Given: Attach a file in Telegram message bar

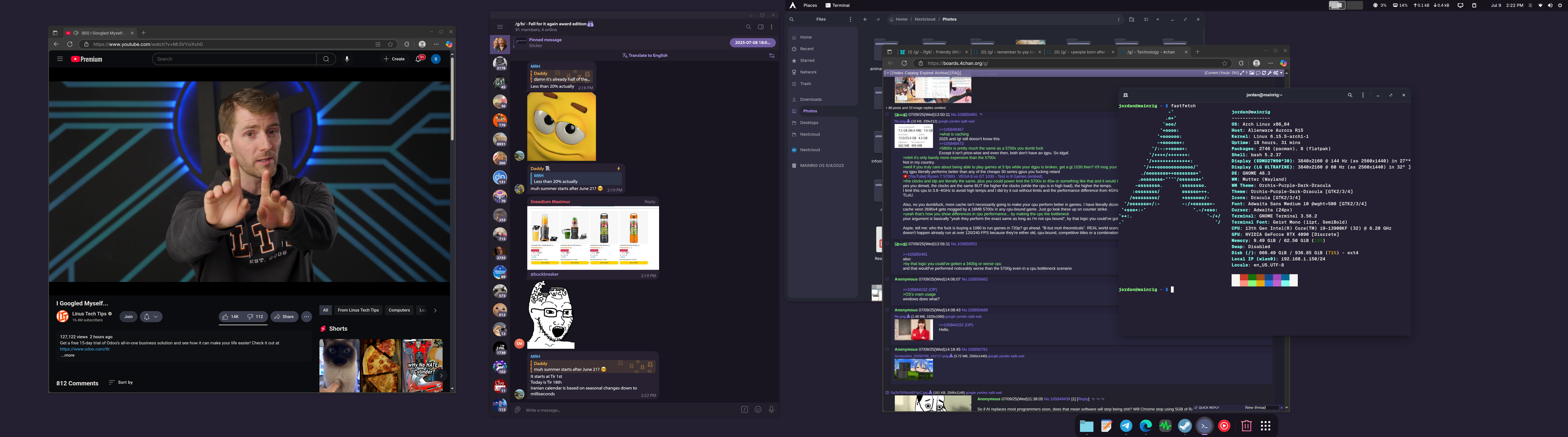Looking at the screenshot, I should (517, 410).
